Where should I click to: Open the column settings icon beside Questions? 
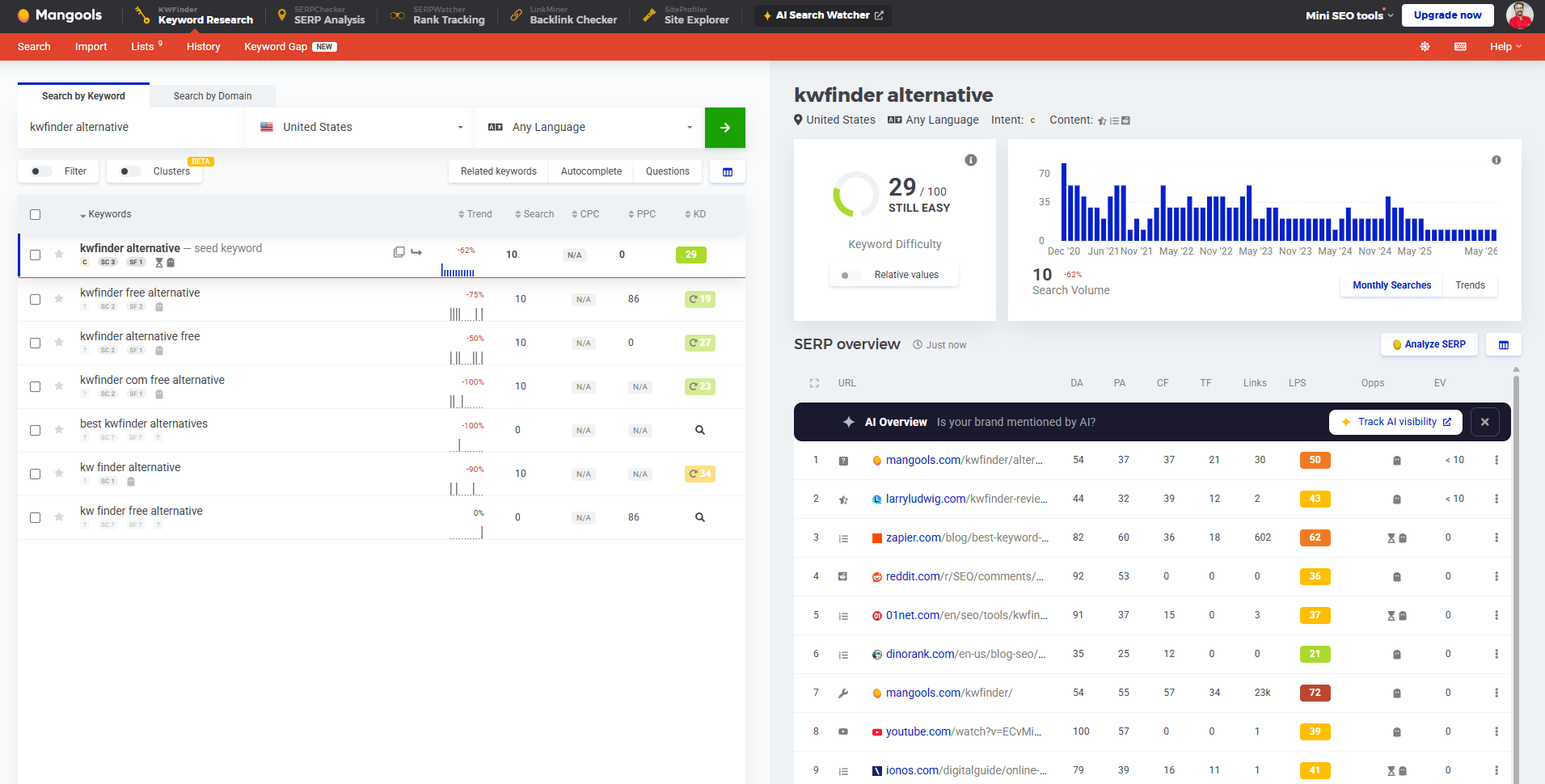728,171
